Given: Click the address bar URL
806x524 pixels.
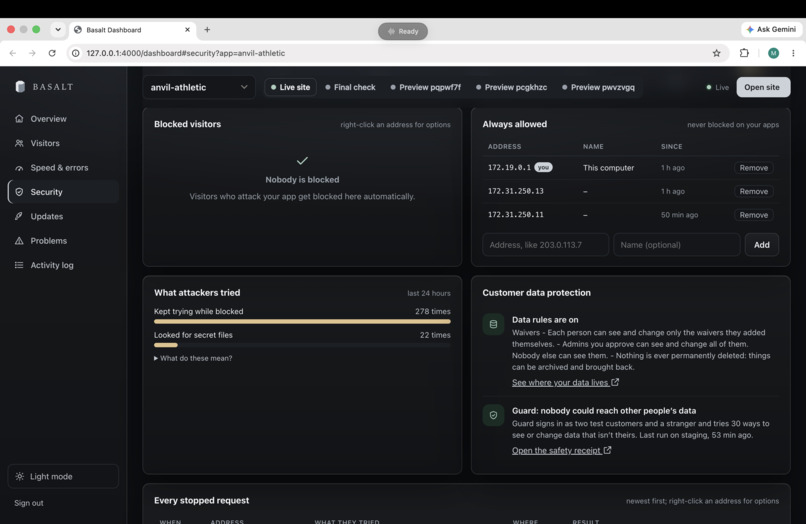Looking at the screenshot, I should click(186, 53).
